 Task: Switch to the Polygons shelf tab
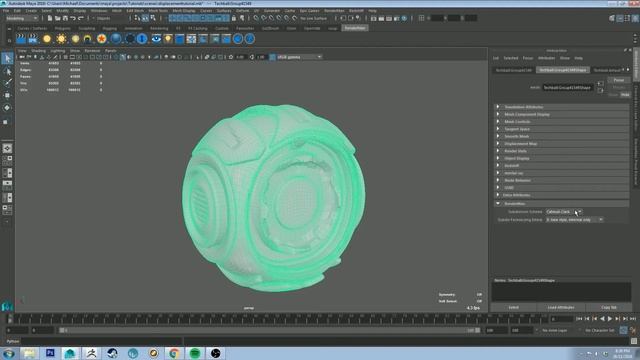62,28
